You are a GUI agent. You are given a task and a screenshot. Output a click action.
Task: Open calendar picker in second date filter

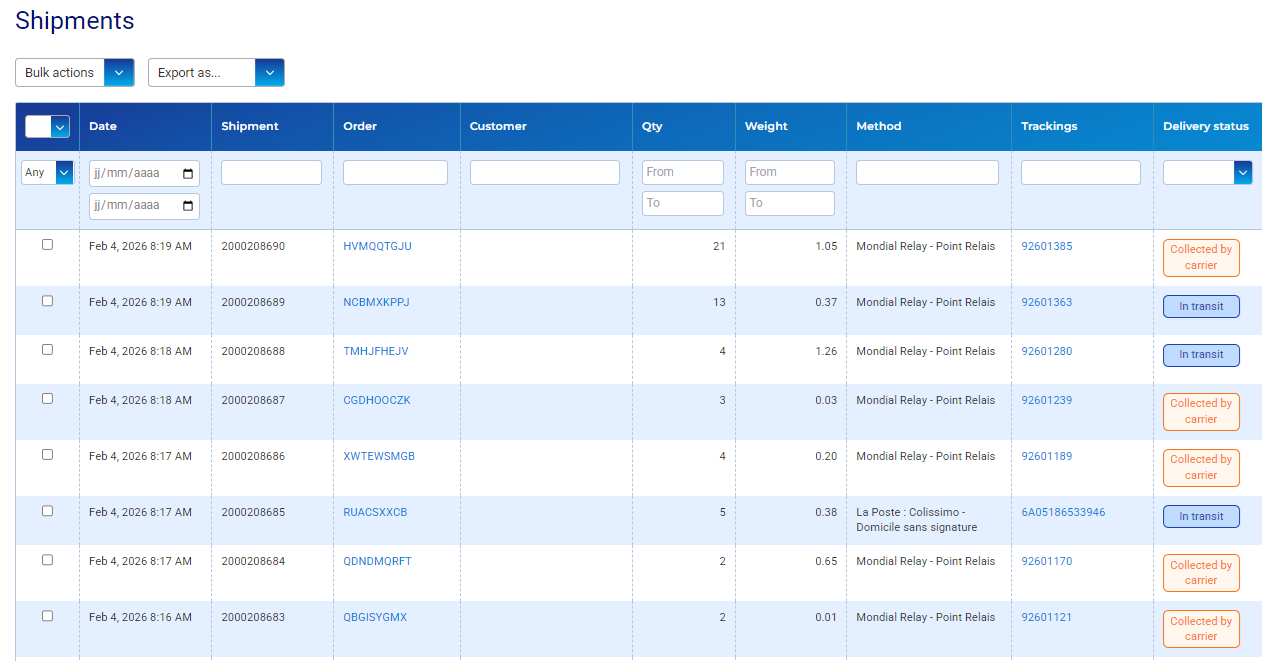point(188,206)
